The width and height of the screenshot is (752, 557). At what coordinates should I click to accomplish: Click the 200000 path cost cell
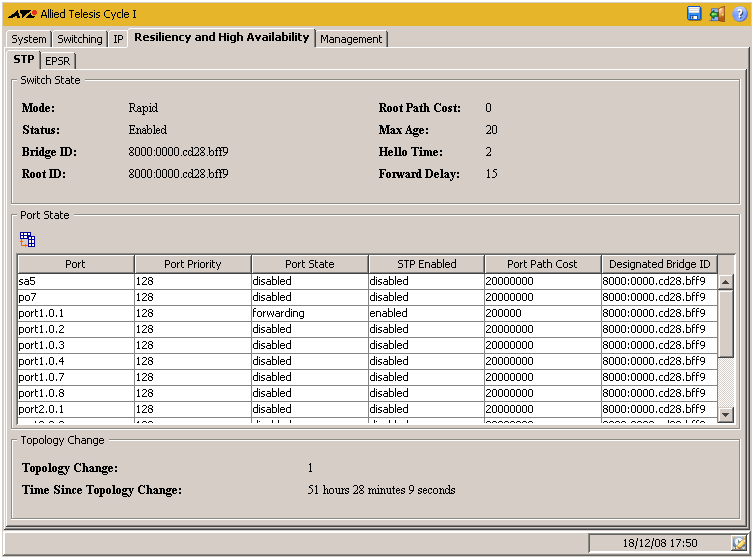(542, 313)
